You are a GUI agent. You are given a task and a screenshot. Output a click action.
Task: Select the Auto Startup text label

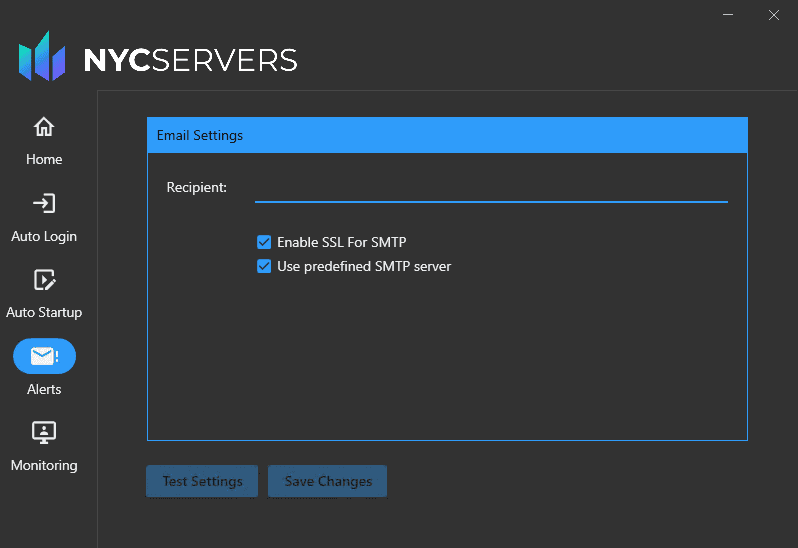[44, 313]
